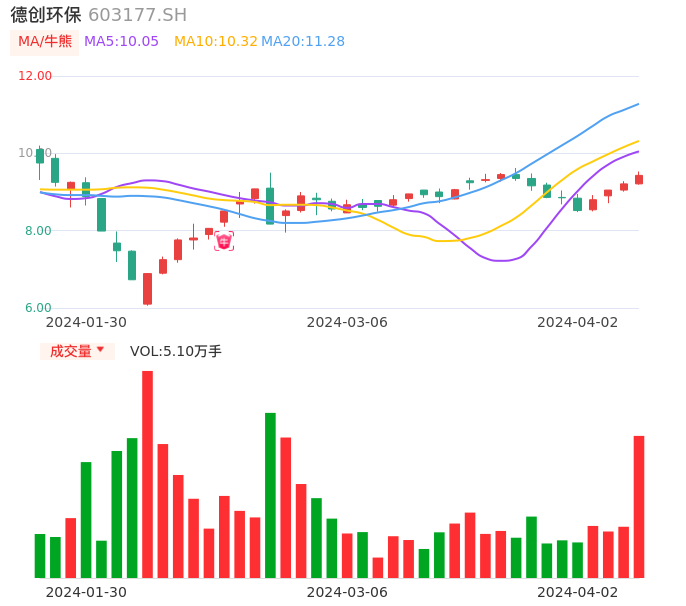Click the 12.00 price axis label
686x606 pixels.
35,76
